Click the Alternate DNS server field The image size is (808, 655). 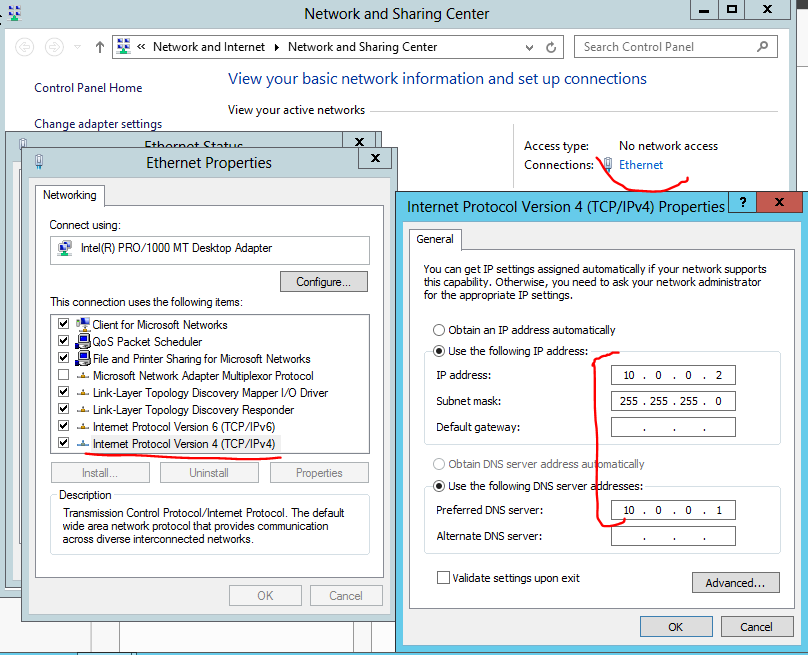673,536
